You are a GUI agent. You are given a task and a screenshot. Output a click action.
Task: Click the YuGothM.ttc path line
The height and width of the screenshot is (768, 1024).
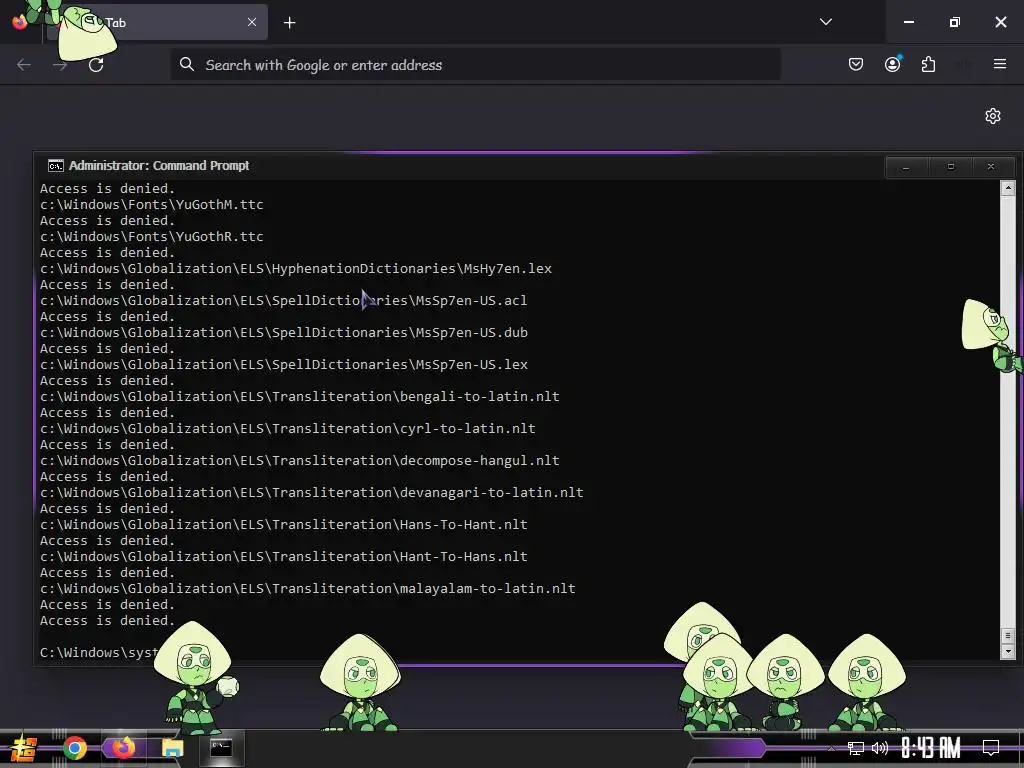[152, 204]
